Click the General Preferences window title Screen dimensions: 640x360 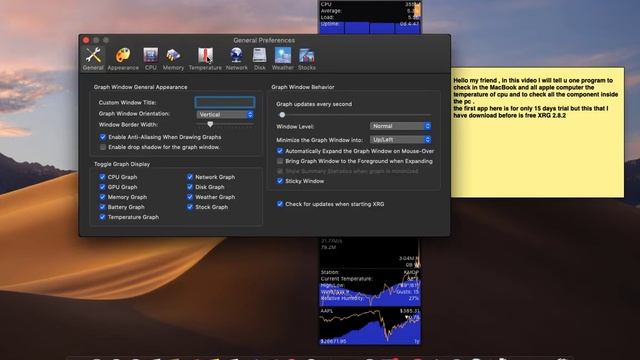click(x=264, y=40)
